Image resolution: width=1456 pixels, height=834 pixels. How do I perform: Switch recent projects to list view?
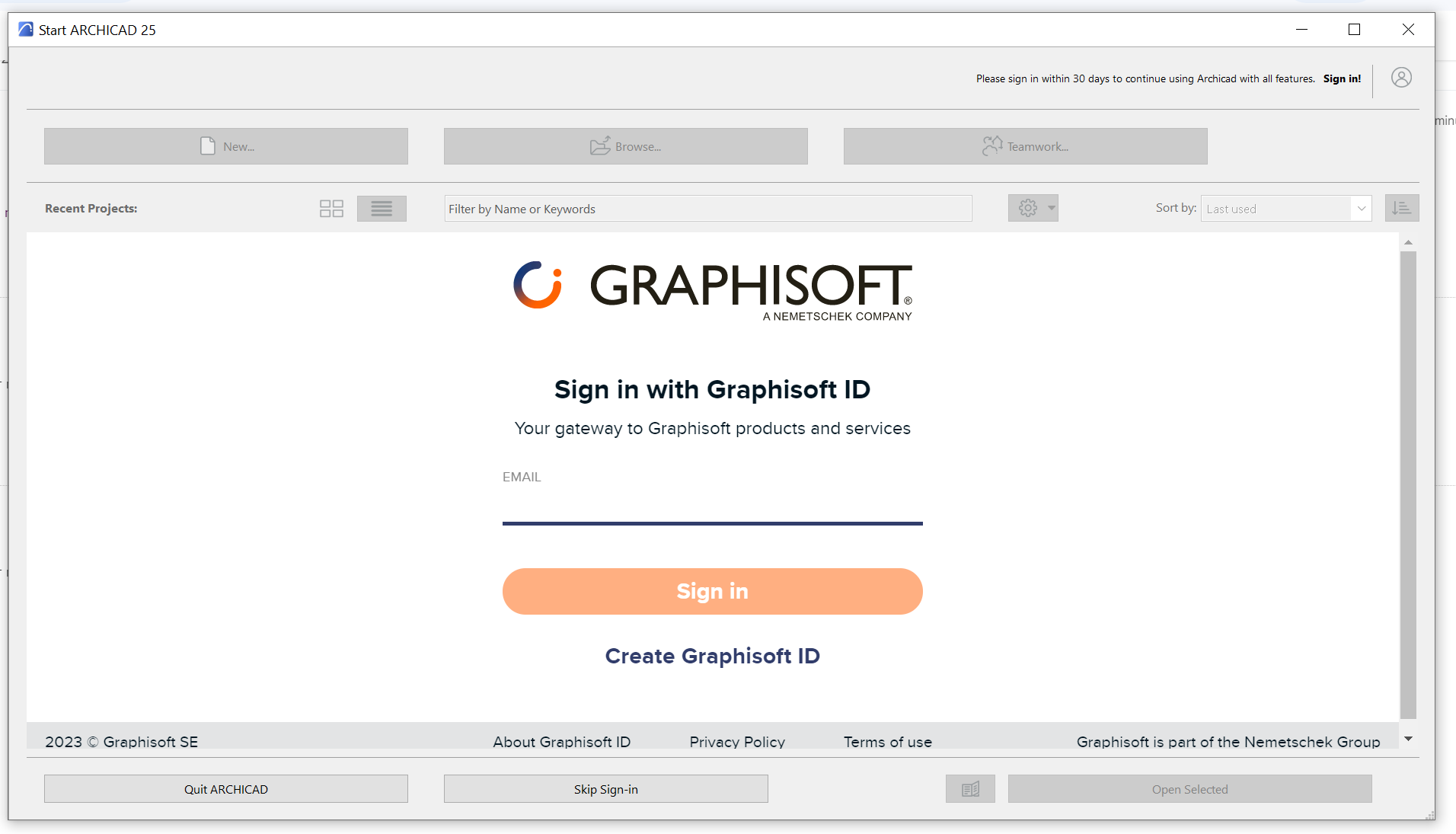(x=382, y=209)
